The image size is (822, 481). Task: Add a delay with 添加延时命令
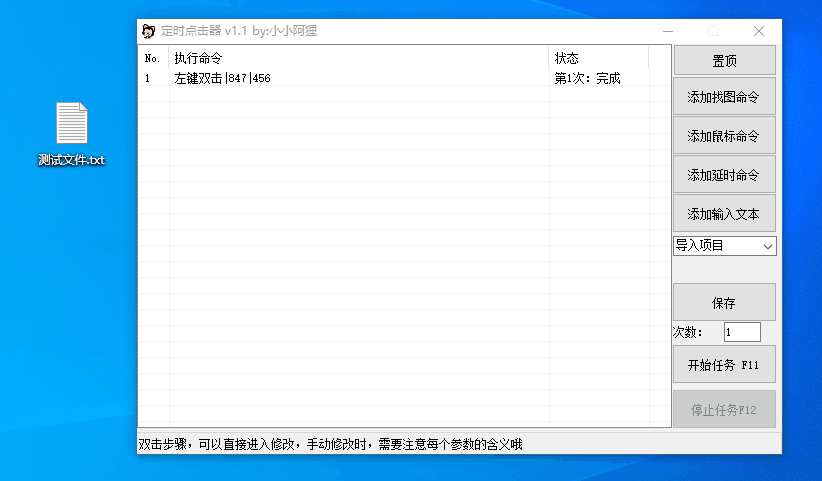pos(724,175)
